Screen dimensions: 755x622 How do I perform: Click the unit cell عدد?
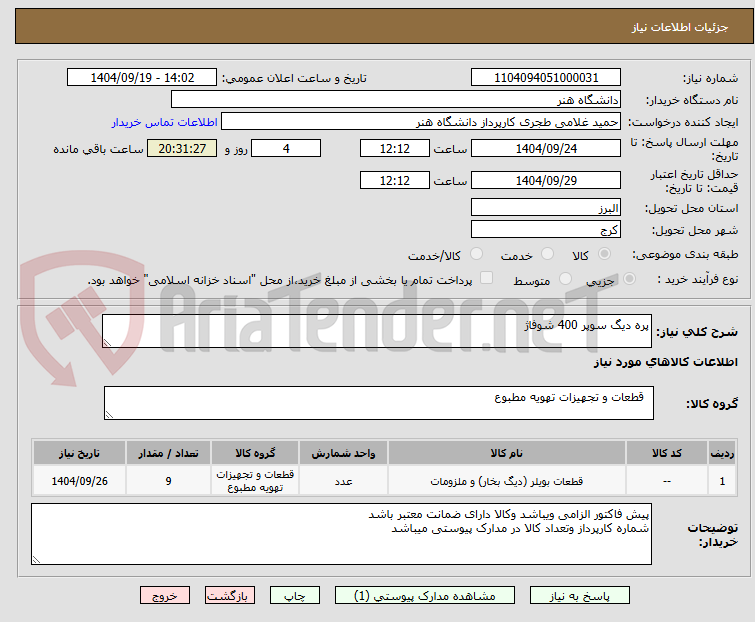click(x=343, y=480)
